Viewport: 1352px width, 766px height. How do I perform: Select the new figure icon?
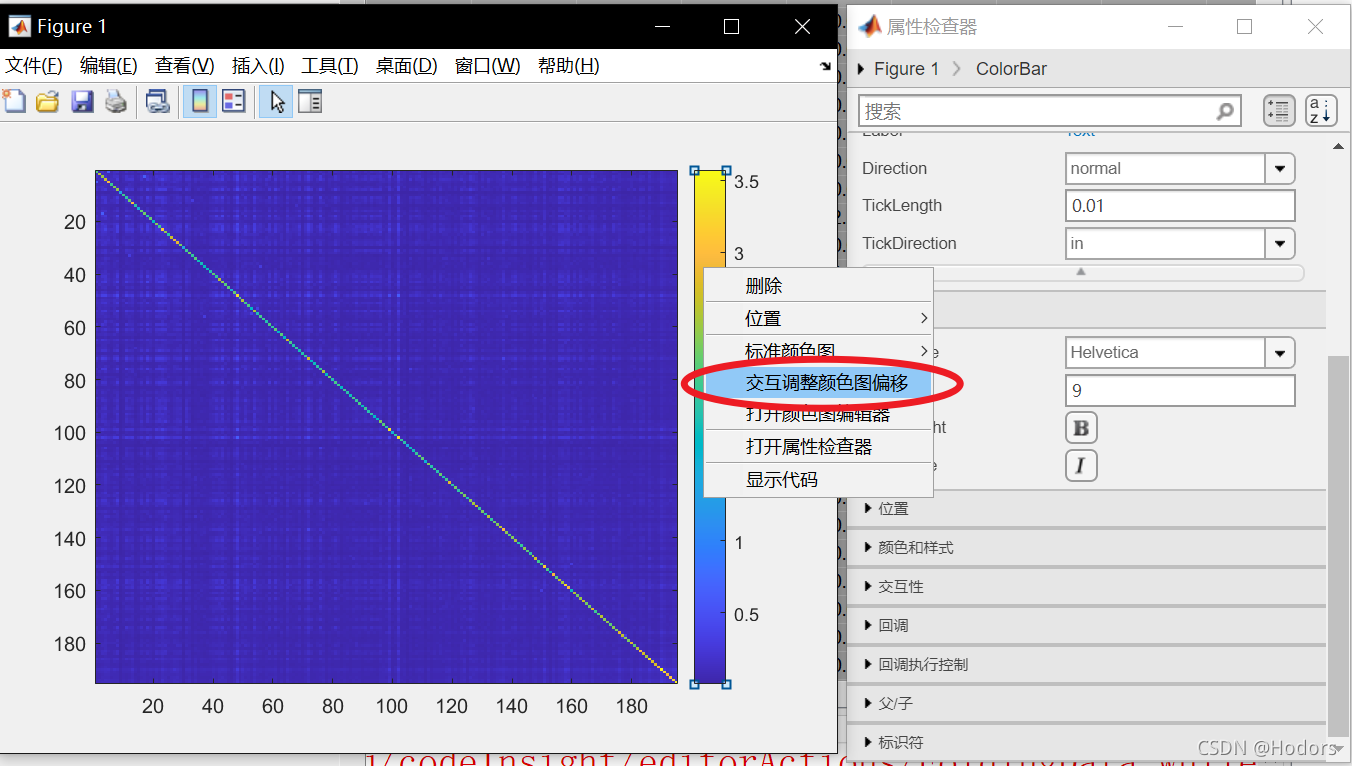pyautogui.click(x=14, y=100)
